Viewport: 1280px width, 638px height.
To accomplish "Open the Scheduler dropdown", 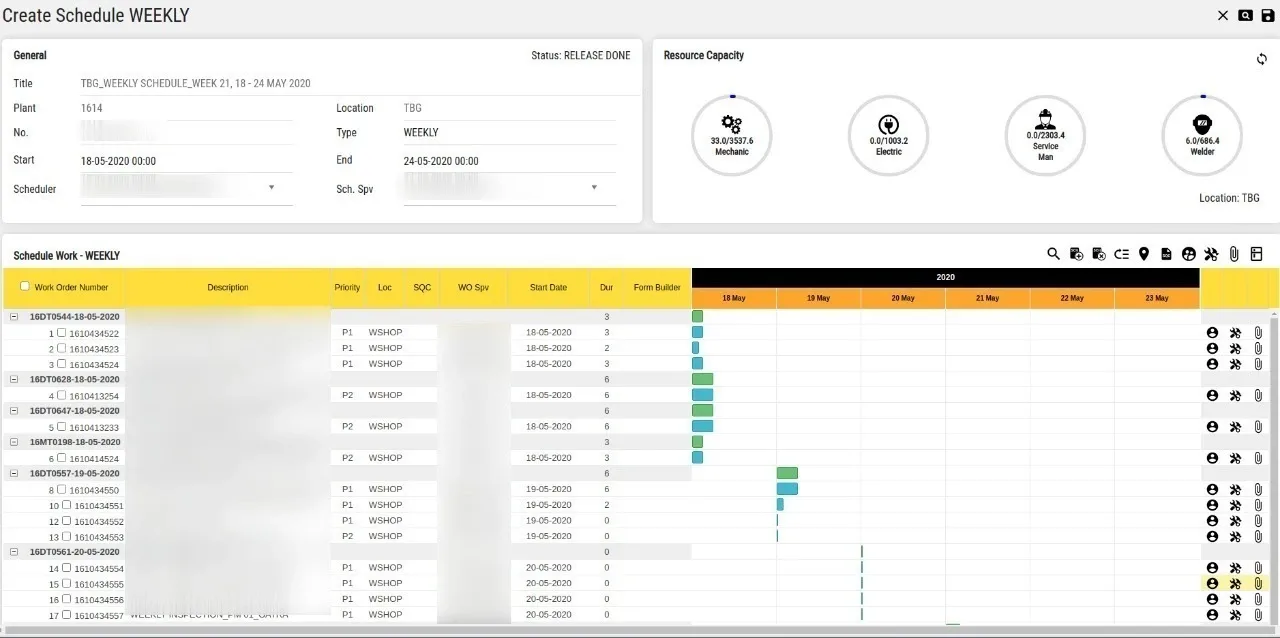I will pos(272,187).
